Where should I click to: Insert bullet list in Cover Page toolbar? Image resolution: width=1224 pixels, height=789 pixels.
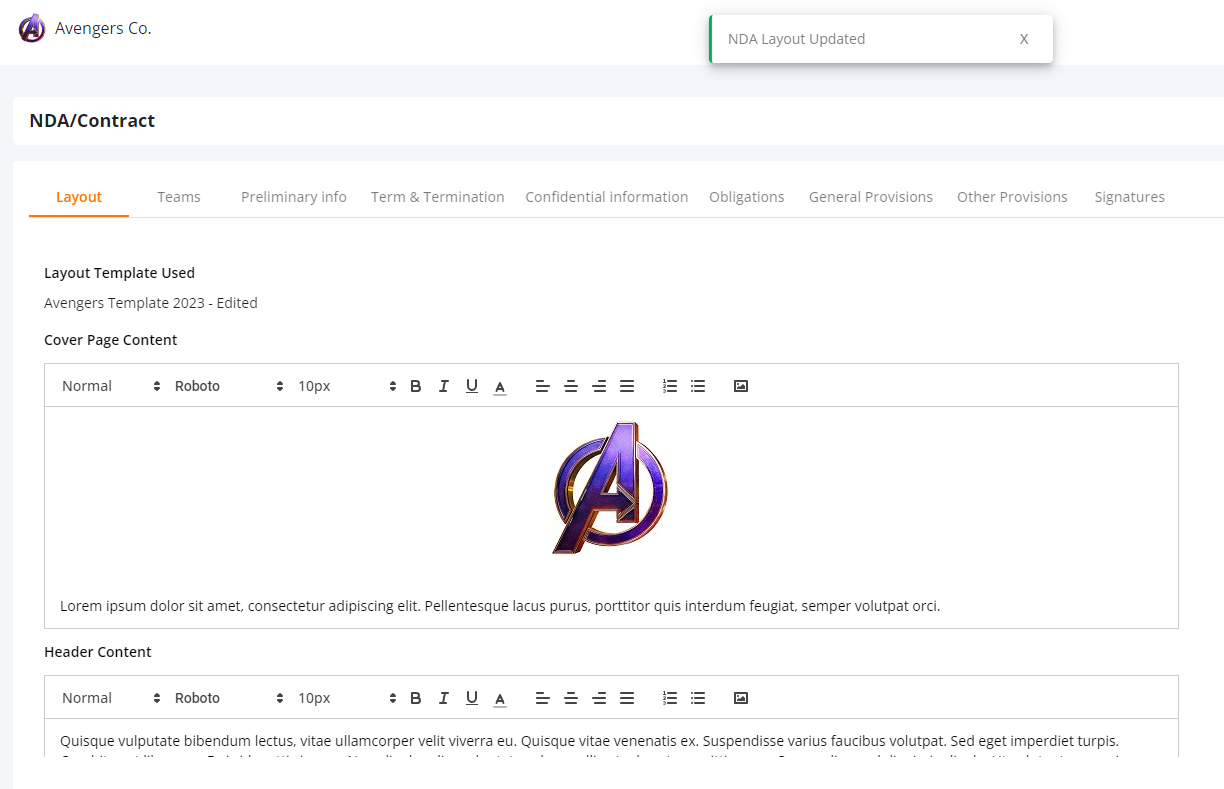pos(698,386)
